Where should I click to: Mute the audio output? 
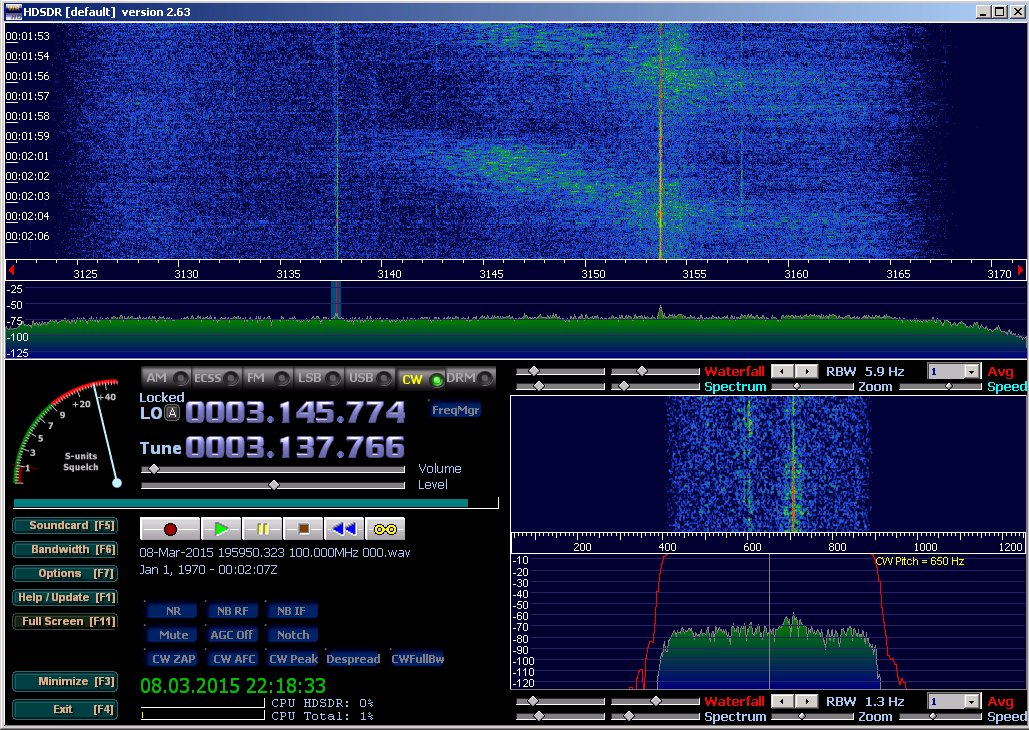pos(173,635)
